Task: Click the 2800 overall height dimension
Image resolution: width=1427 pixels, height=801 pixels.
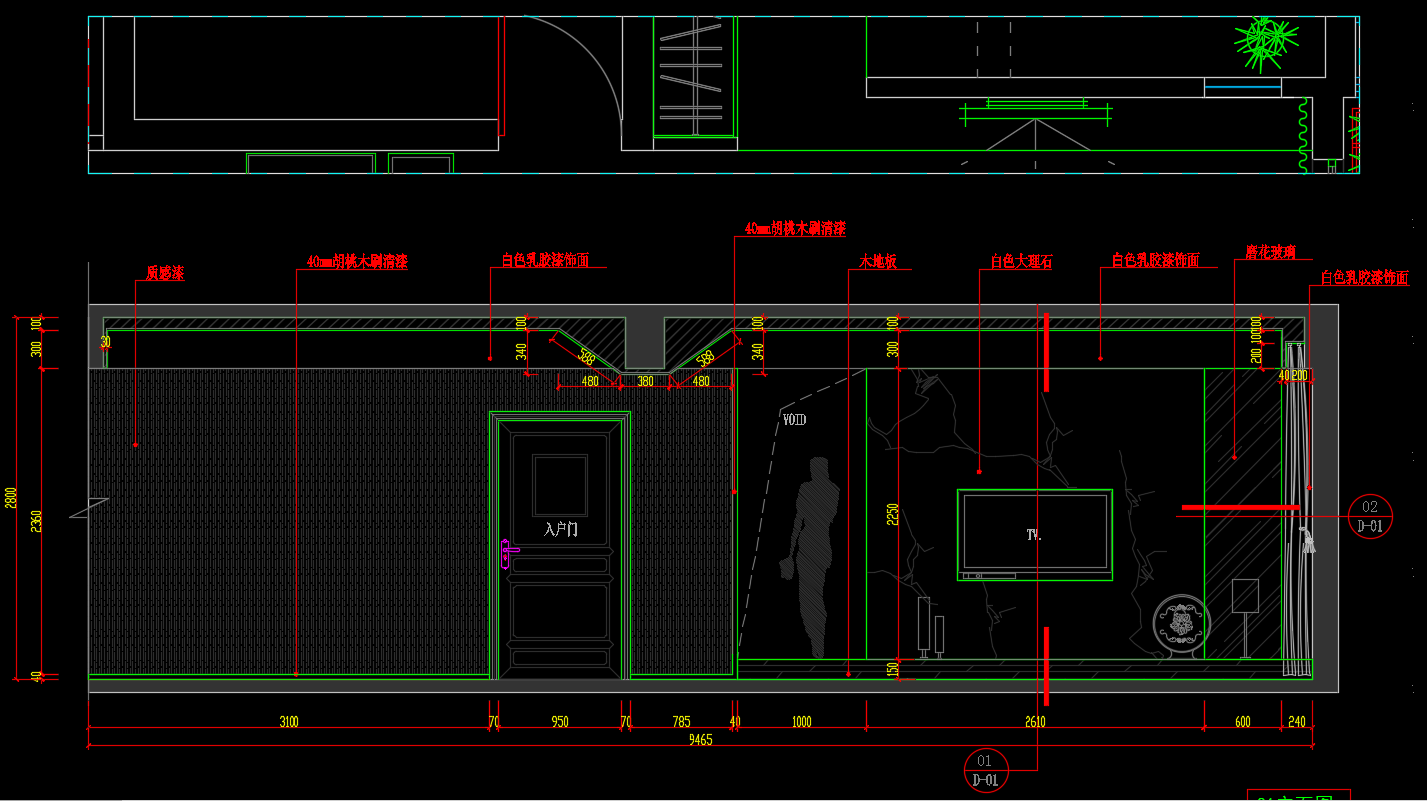Action: pyautogui.click(x=11, y=497)
